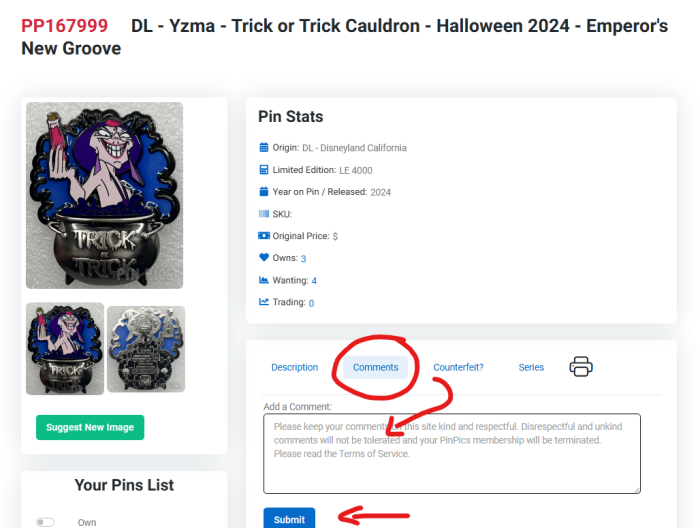The width and height of the screenshot is (700, 528).
Task: Click the Trading line chart icon
Action: tap(264, 302)
